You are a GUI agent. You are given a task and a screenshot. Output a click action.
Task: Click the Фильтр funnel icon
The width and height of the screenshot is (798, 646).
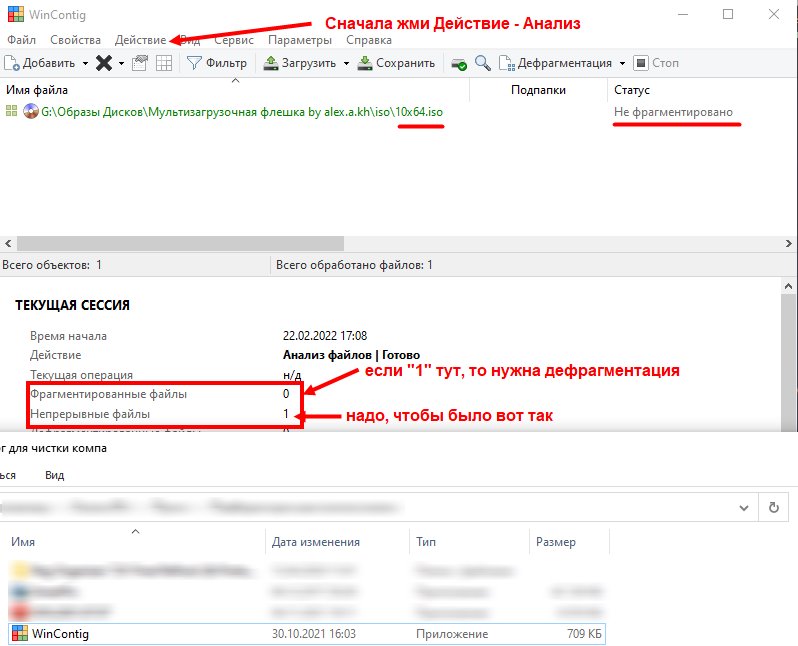(195, 63)
